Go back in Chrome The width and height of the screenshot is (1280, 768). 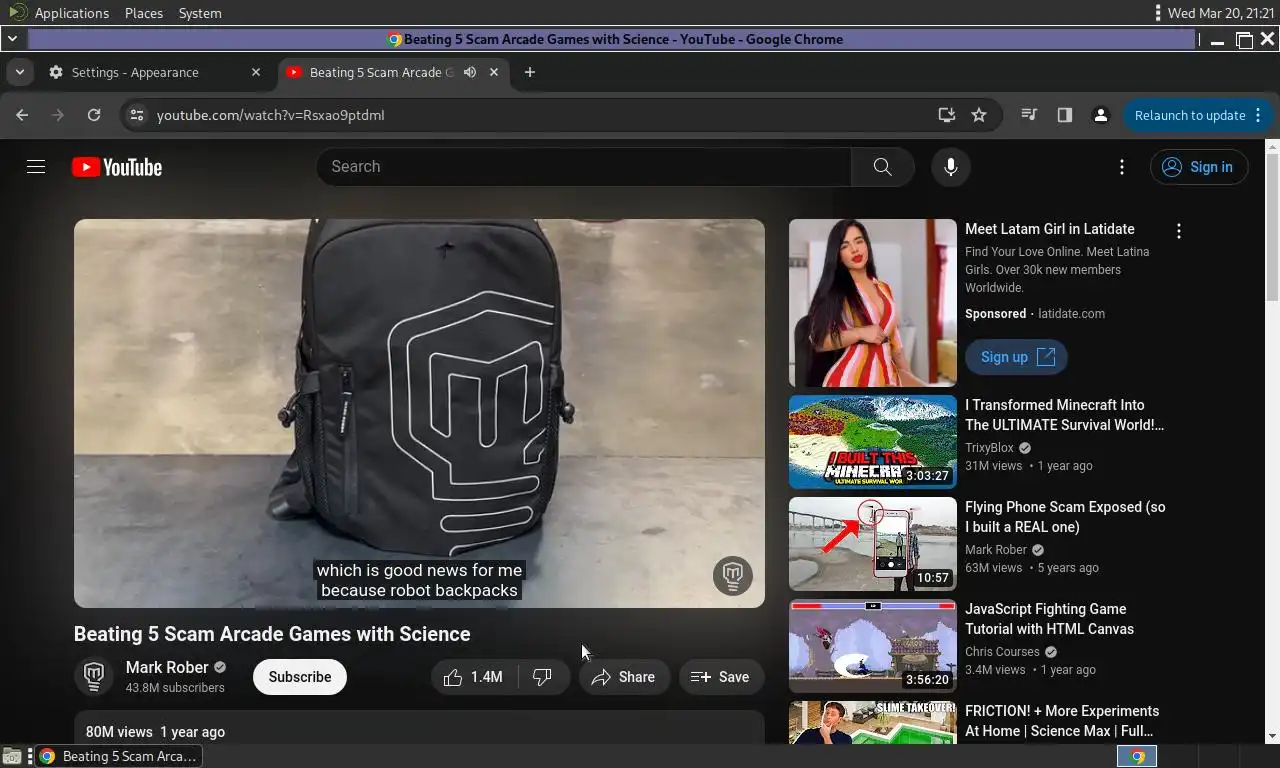click(x=22, y=115)
